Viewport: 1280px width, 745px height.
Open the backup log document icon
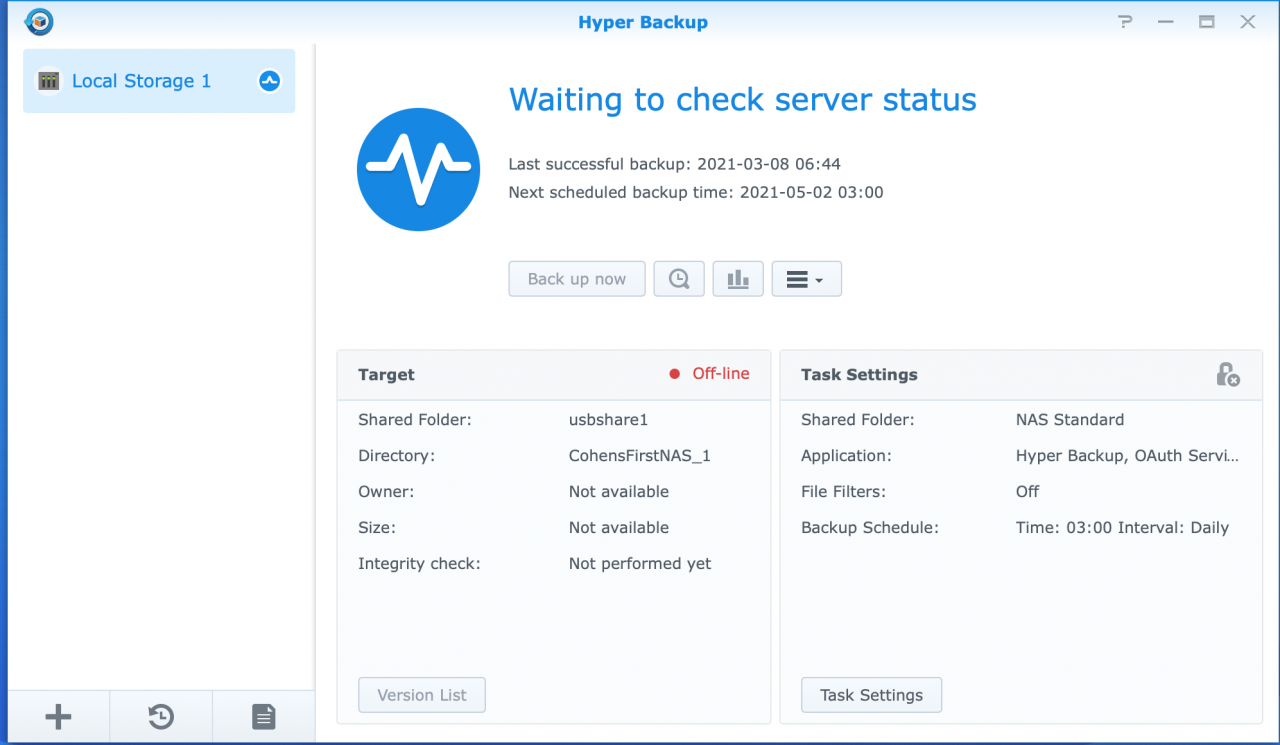[x=263, y=716]
